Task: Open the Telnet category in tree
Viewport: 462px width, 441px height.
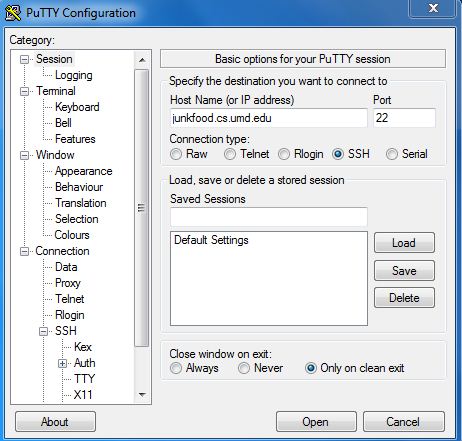Action: (70, 299)
